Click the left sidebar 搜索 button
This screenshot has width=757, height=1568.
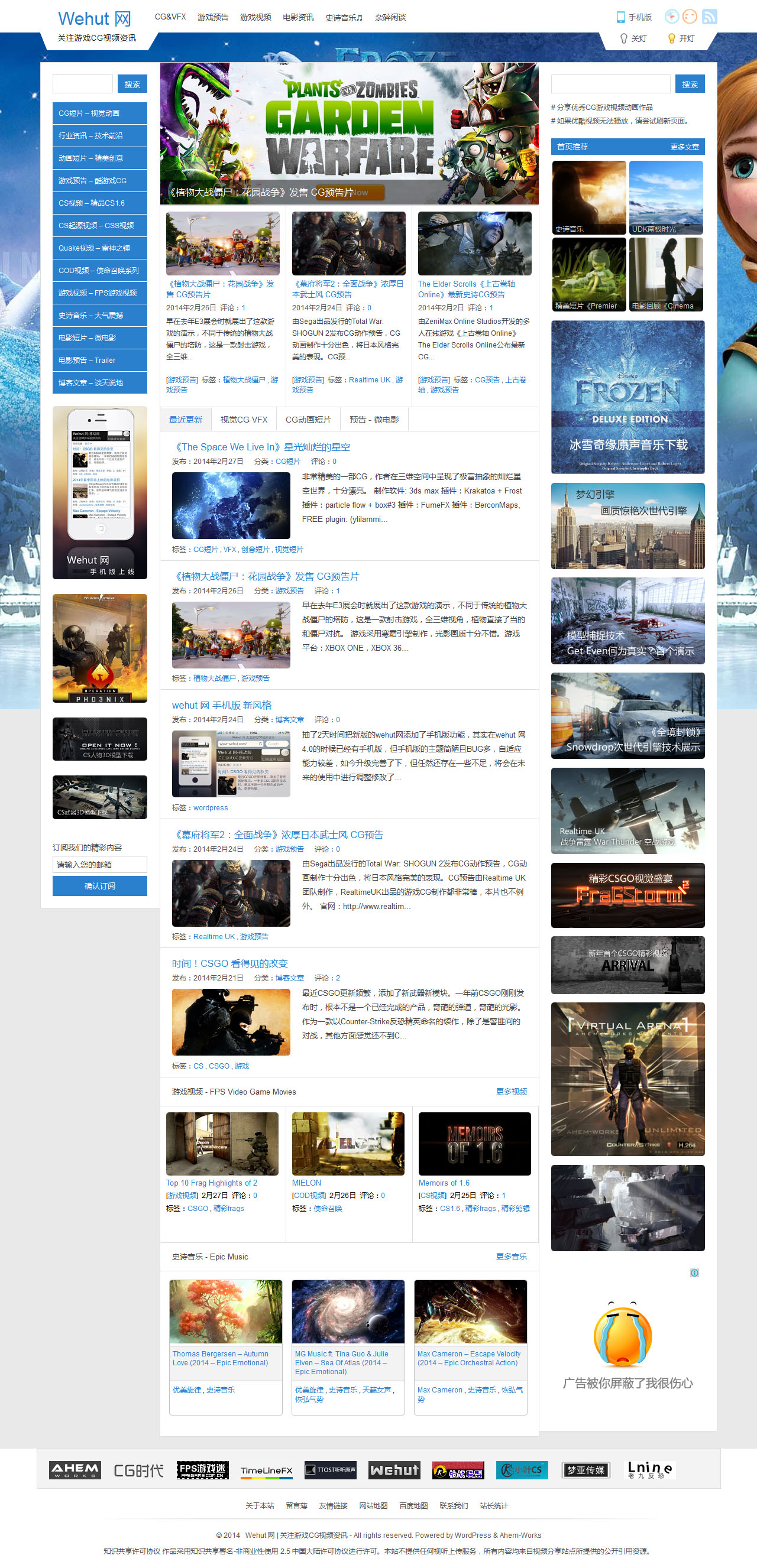(132, 84)
